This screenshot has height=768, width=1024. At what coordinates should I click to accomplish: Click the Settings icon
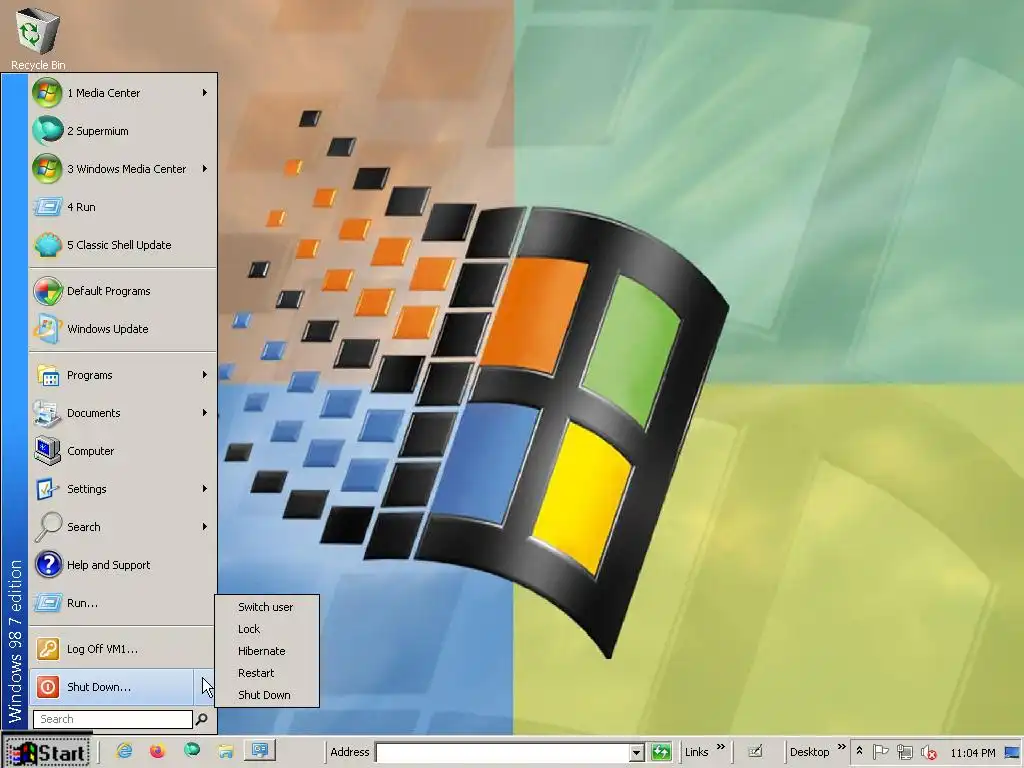48,488
